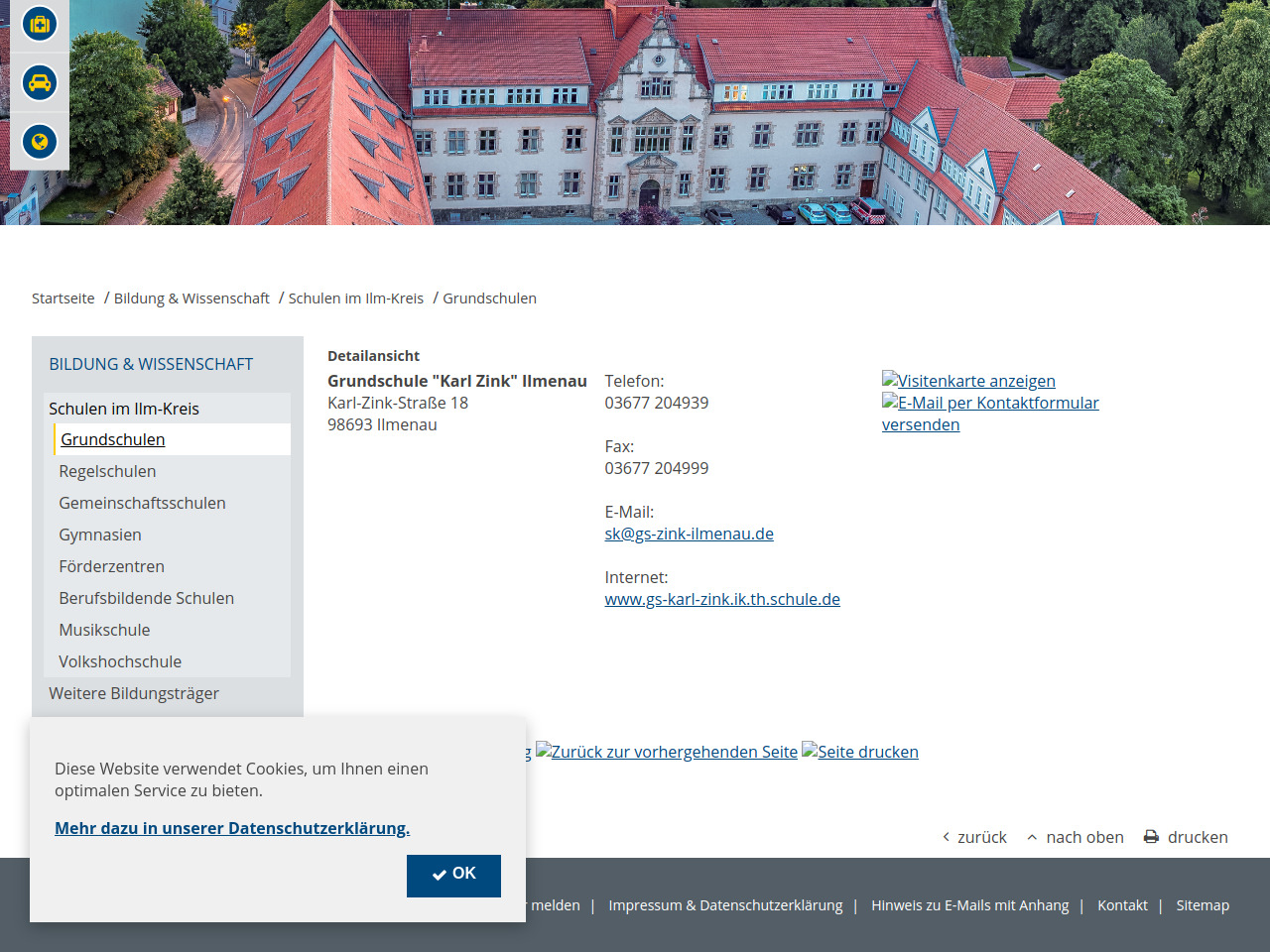Open the Visitenkarte anzeigen image link
The height and width of the screenshot is (952, 1270).
click(968, 381)
